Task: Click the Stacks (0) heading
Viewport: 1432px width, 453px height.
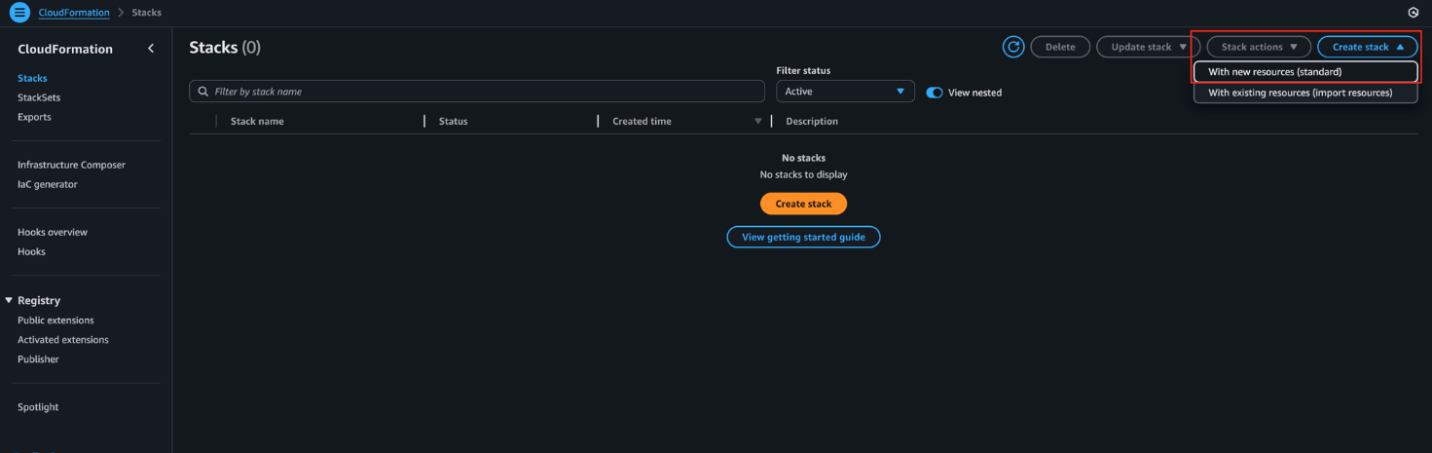Action: (225, 47)
